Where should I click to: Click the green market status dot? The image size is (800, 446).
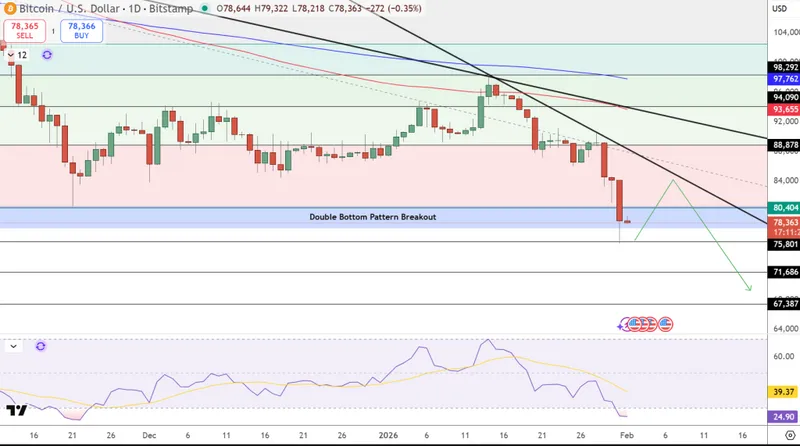click(x=205, y=8)
